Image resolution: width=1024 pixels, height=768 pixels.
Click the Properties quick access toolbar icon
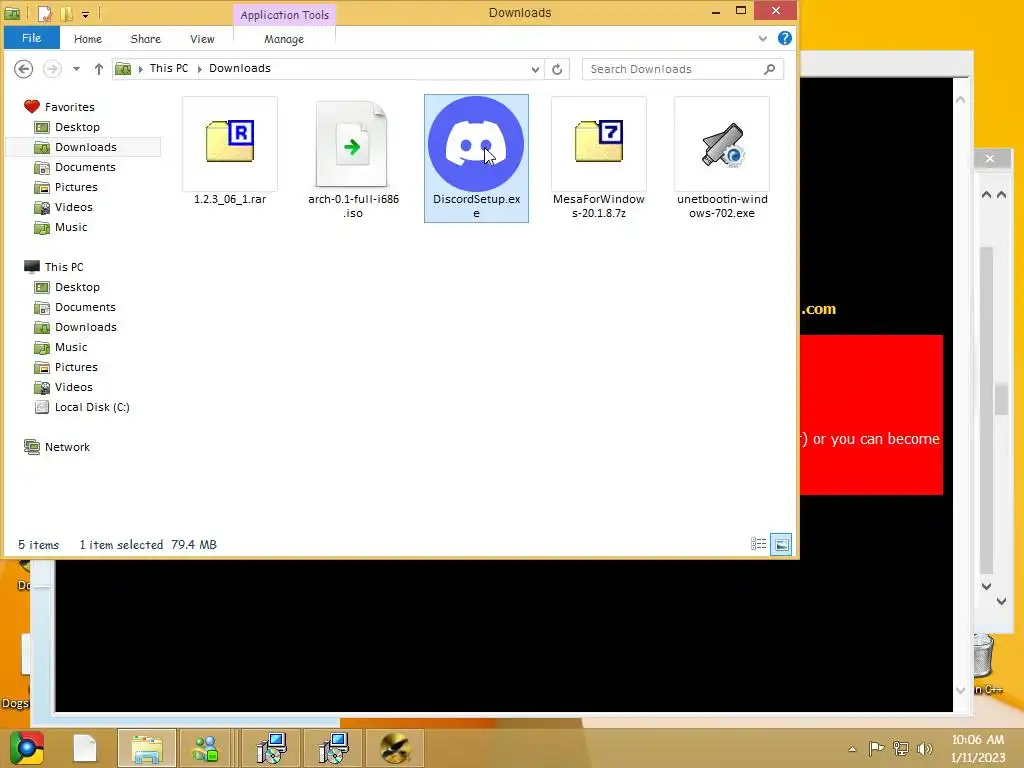pos(45,13)
